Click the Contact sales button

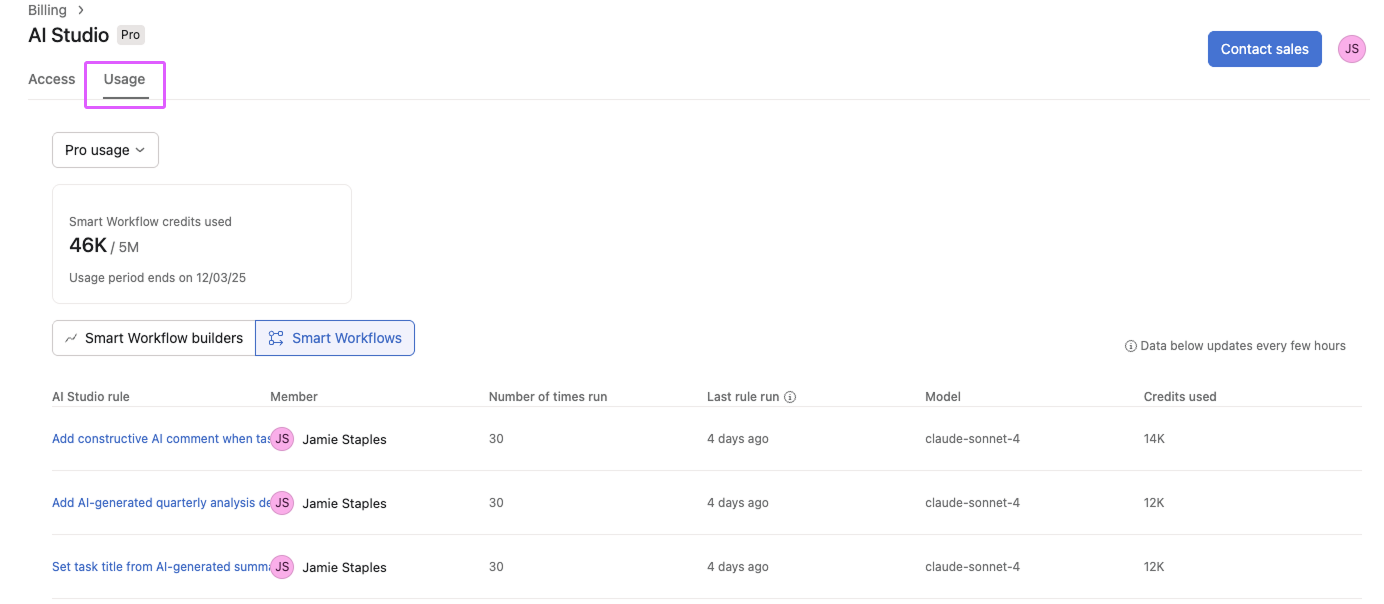pos(1264,49)
